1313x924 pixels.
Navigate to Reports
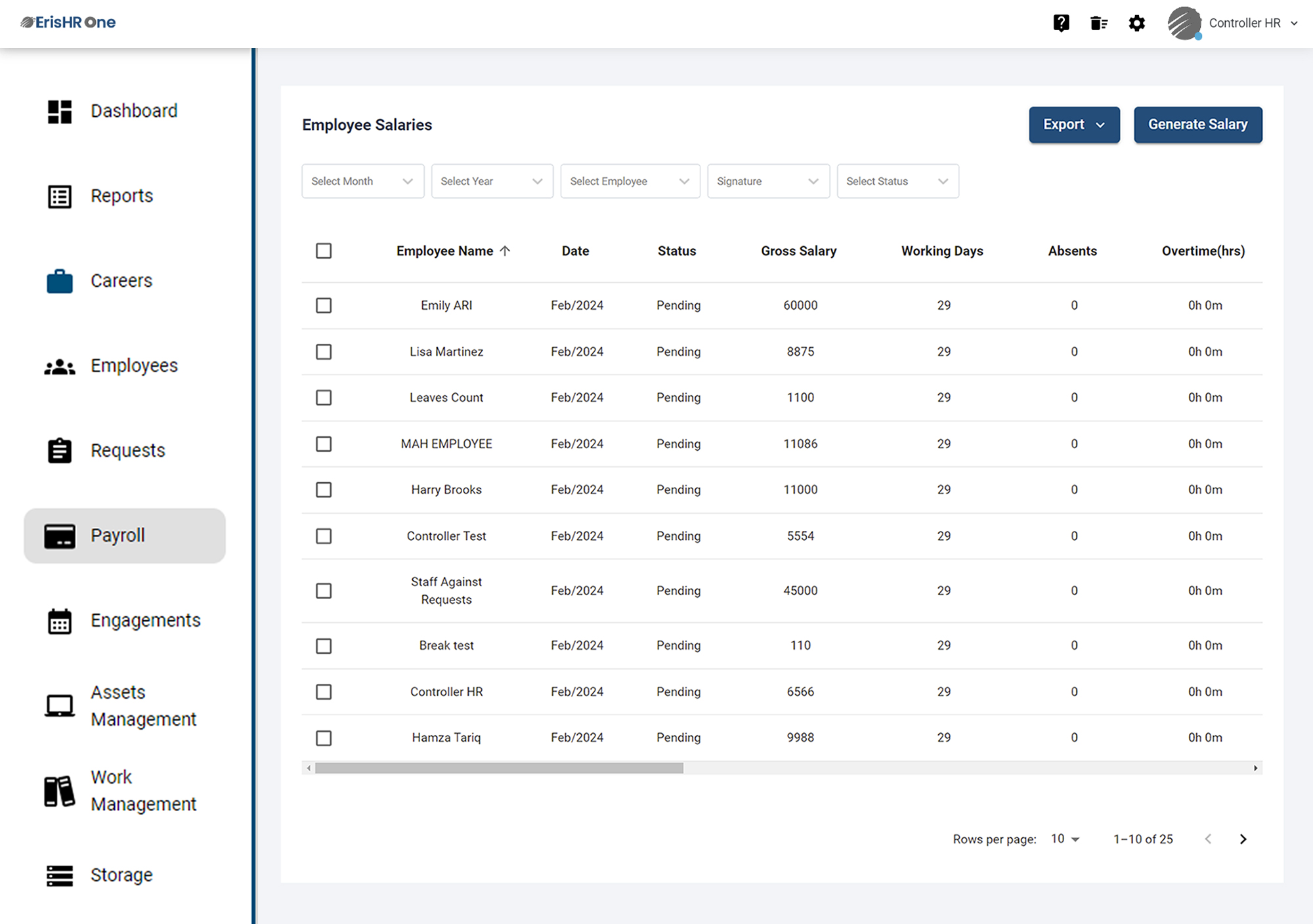coord(121,195)
